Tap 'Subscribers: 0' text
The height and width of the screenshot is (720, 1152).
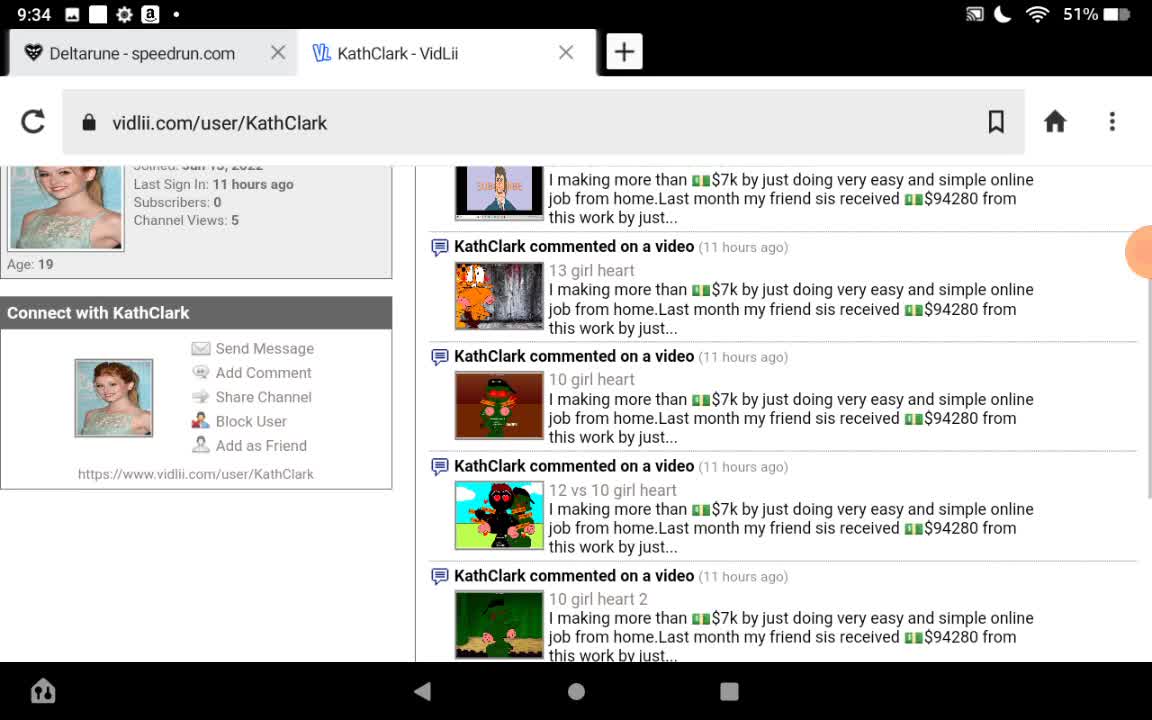[177, 202]
